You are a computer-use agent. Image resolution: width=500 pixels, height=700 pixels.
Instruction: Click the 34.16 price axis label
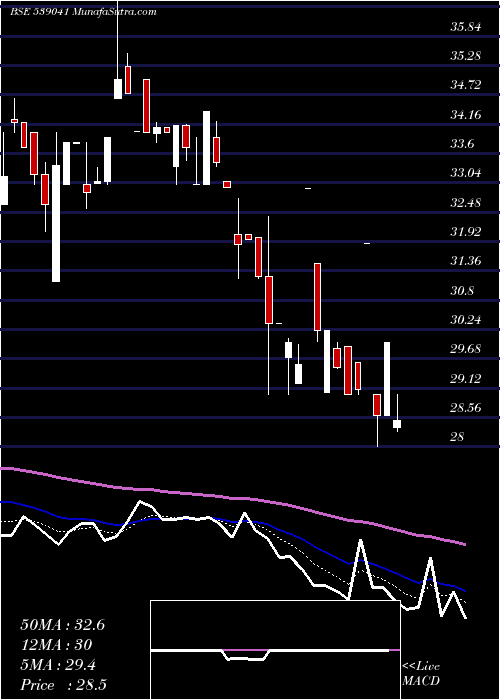[466, 115]
